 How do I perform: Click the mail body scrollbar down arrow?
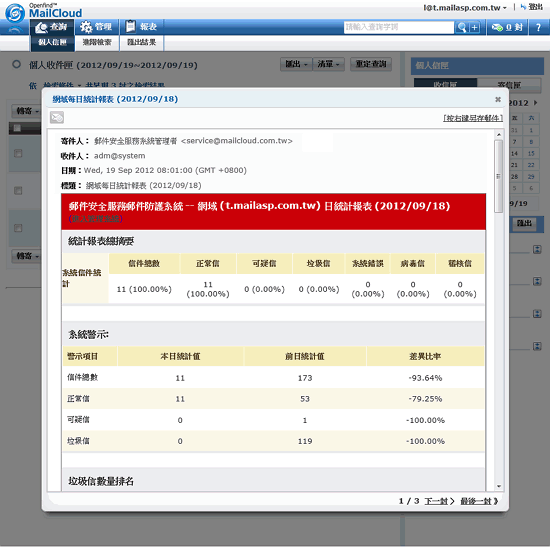498,486
